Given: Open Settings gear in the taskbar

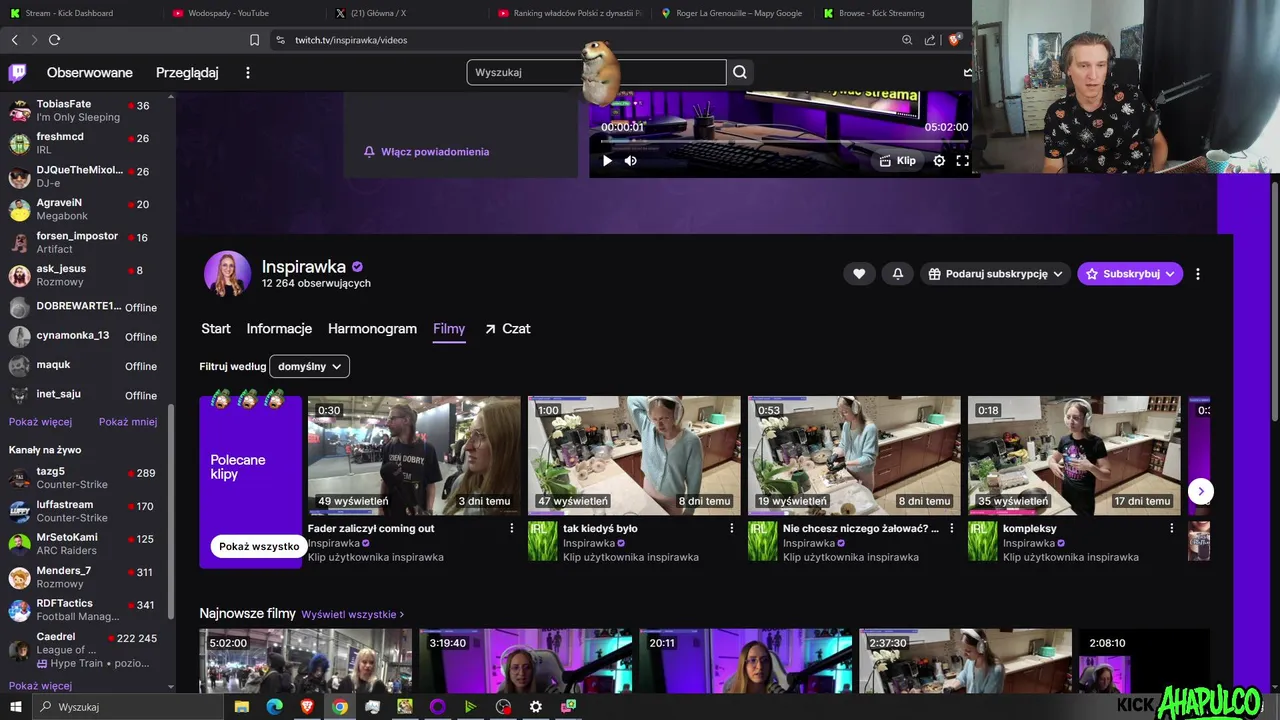Looking at the screenshot, I should (x=536, y=707).
